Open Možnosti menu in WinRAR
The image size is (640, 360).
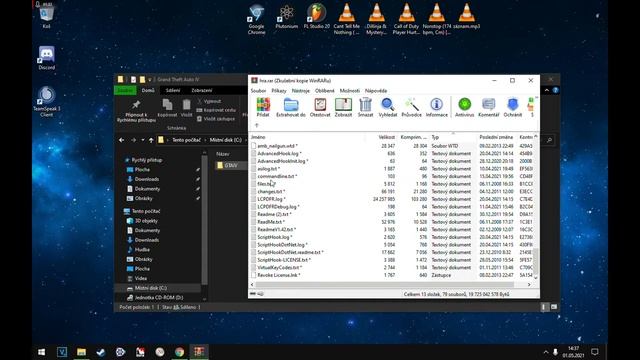pyautogui.click(x=350, y=91)
